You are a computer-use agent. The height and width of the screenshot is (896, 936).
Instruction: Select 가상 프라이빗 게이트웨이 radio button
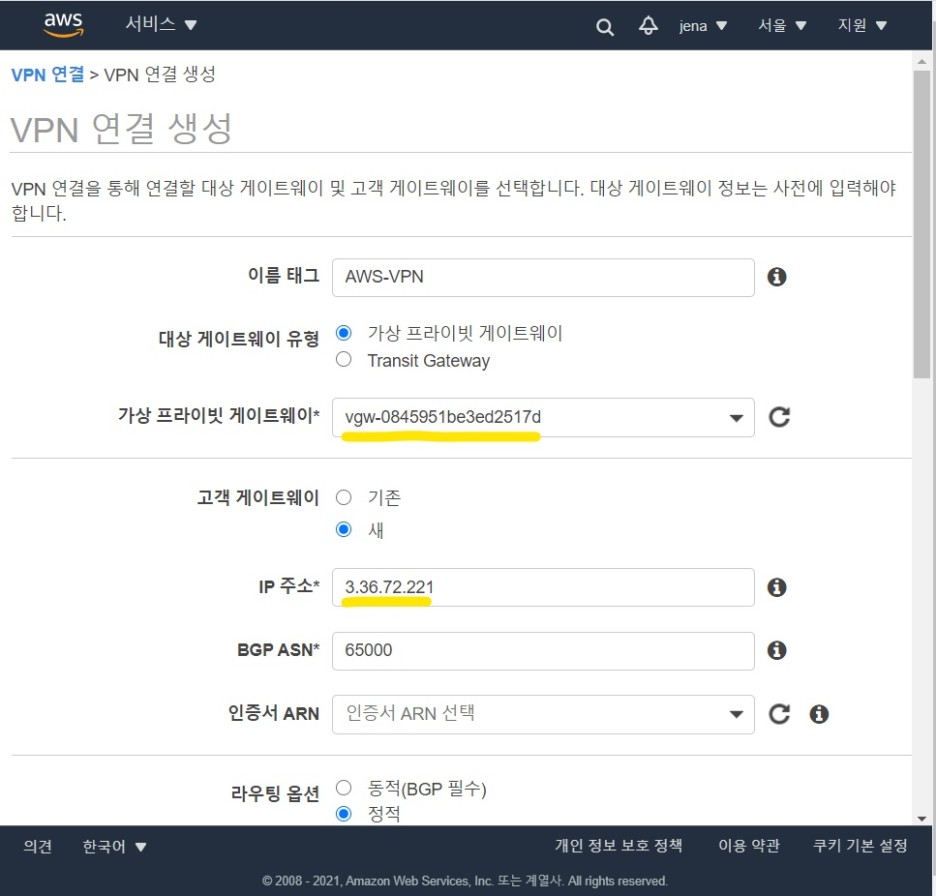pos(344,333)
